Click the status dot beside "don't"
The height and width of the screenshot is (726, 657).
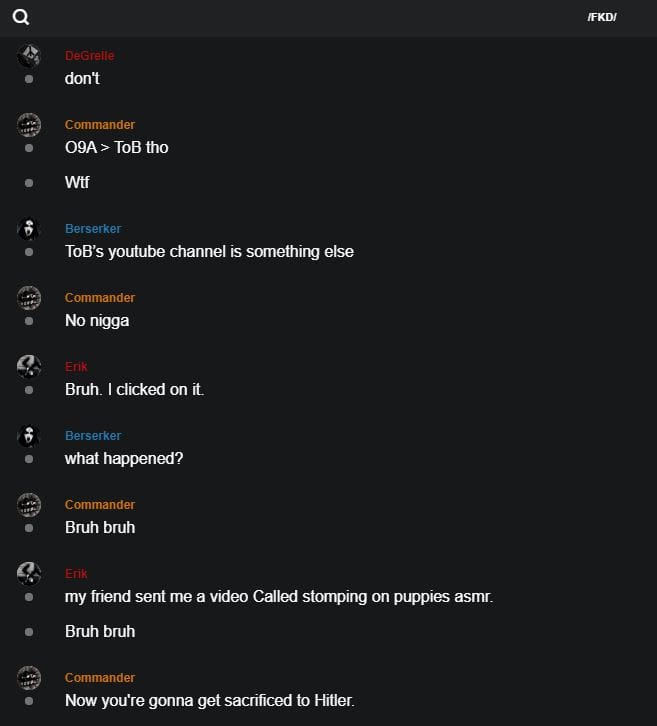[x=29, y=79]
